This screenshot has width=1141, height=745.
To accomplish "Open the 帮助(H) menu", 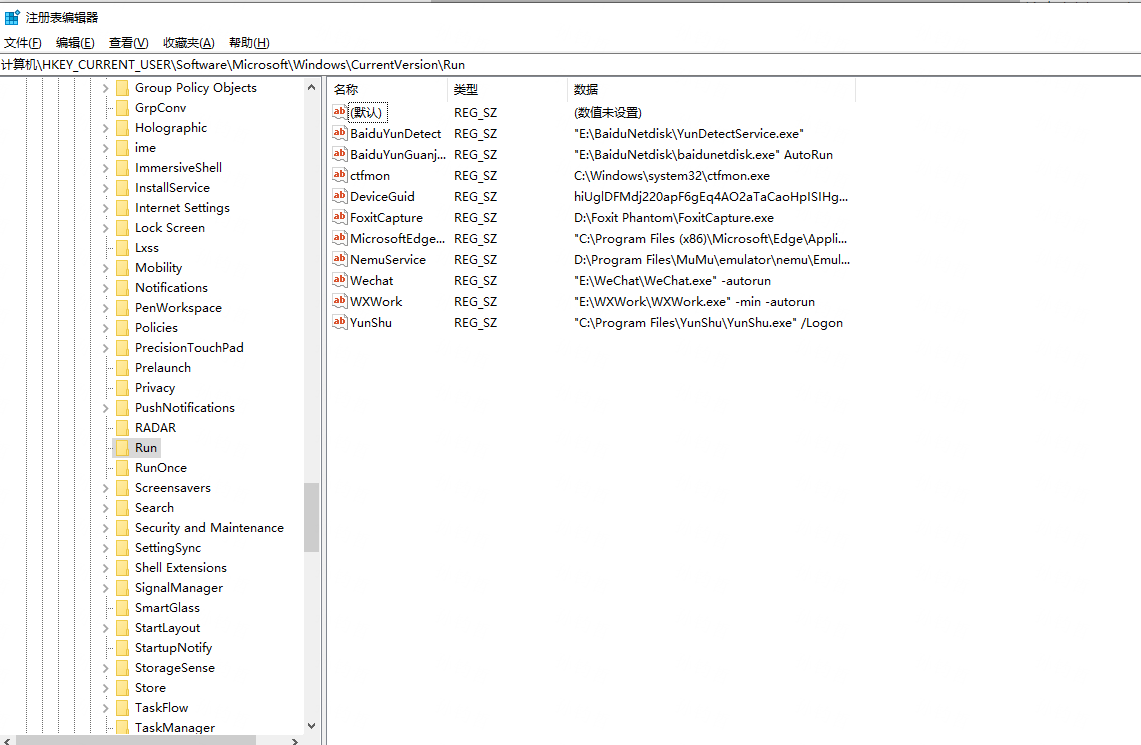I will [x=249, y=43].
